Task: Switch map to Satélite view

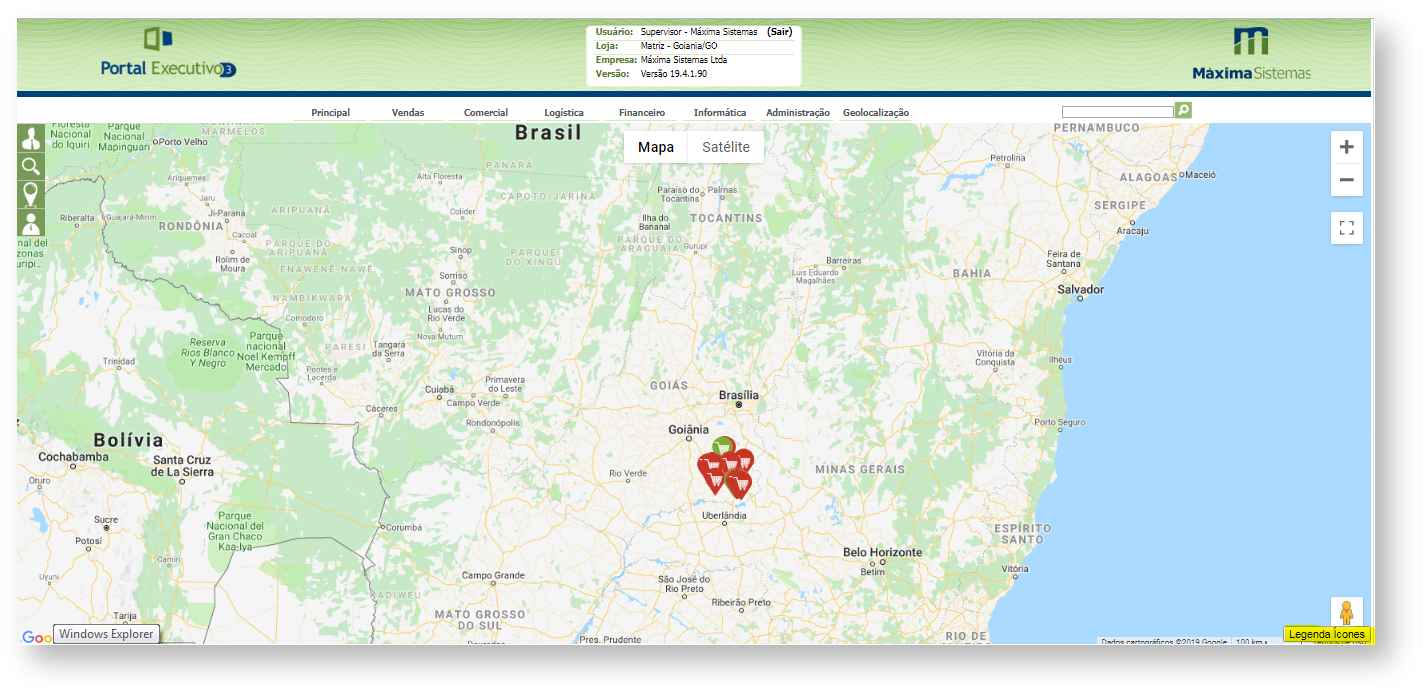Action: tap(726, 147)
